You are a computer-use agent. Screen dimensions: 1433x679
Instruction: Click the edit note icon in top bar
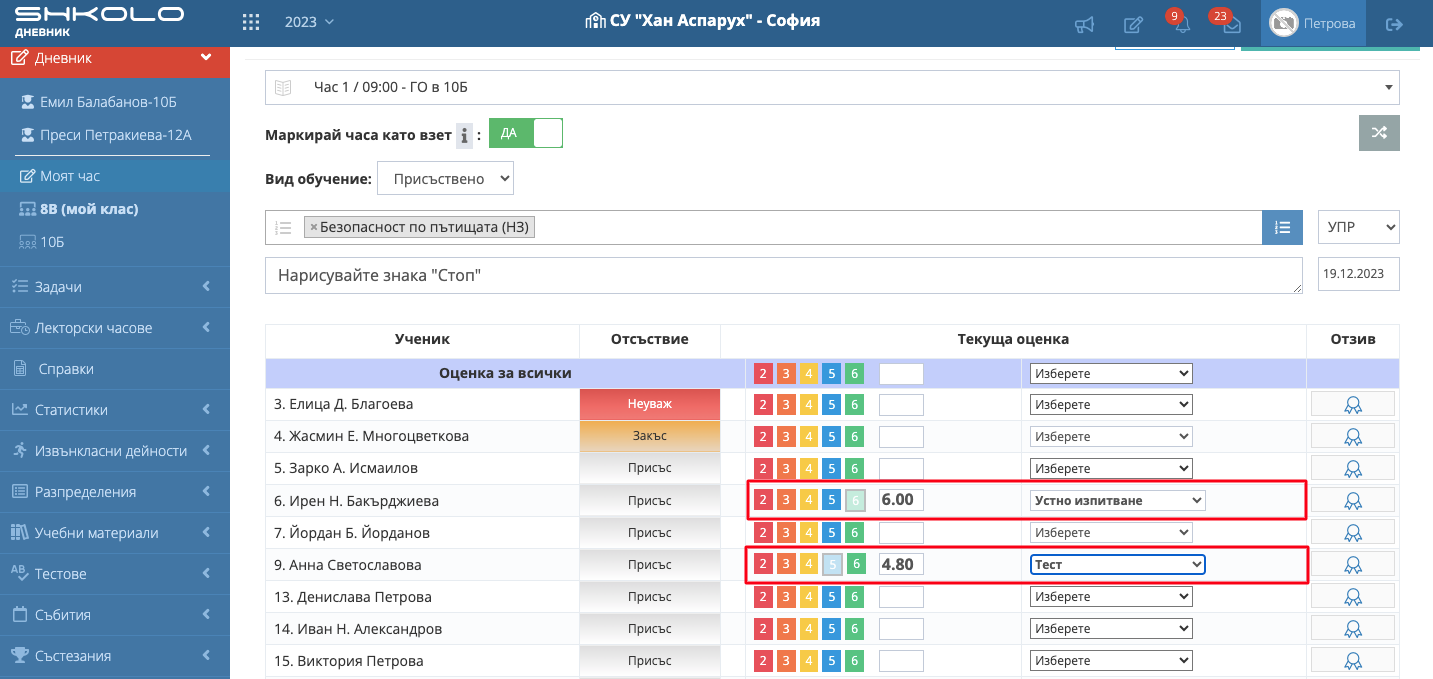point(1133,25)
